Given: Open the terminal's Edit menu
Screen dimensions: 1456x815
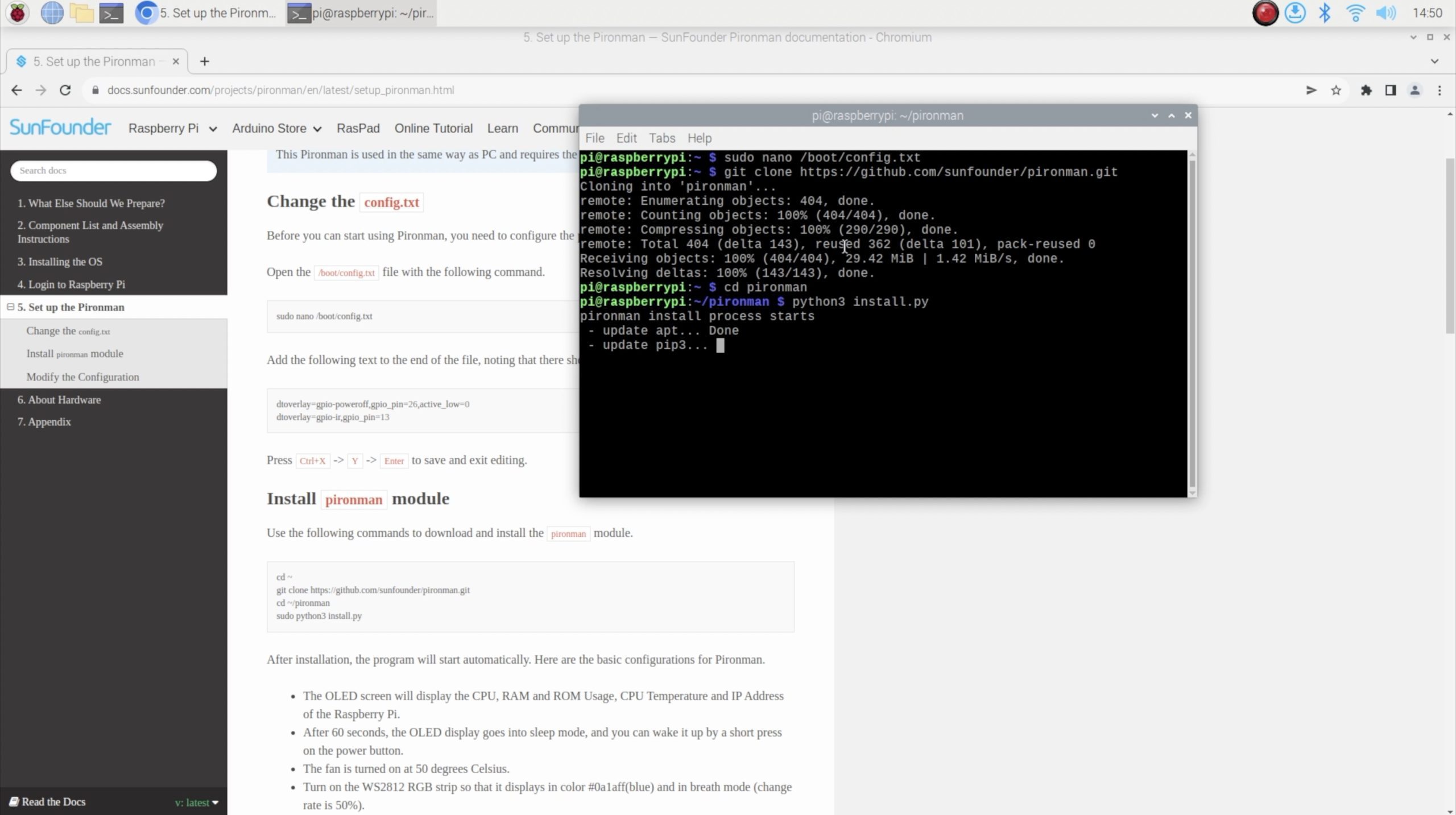Looking at the screenshot, I should coord(626,138).
